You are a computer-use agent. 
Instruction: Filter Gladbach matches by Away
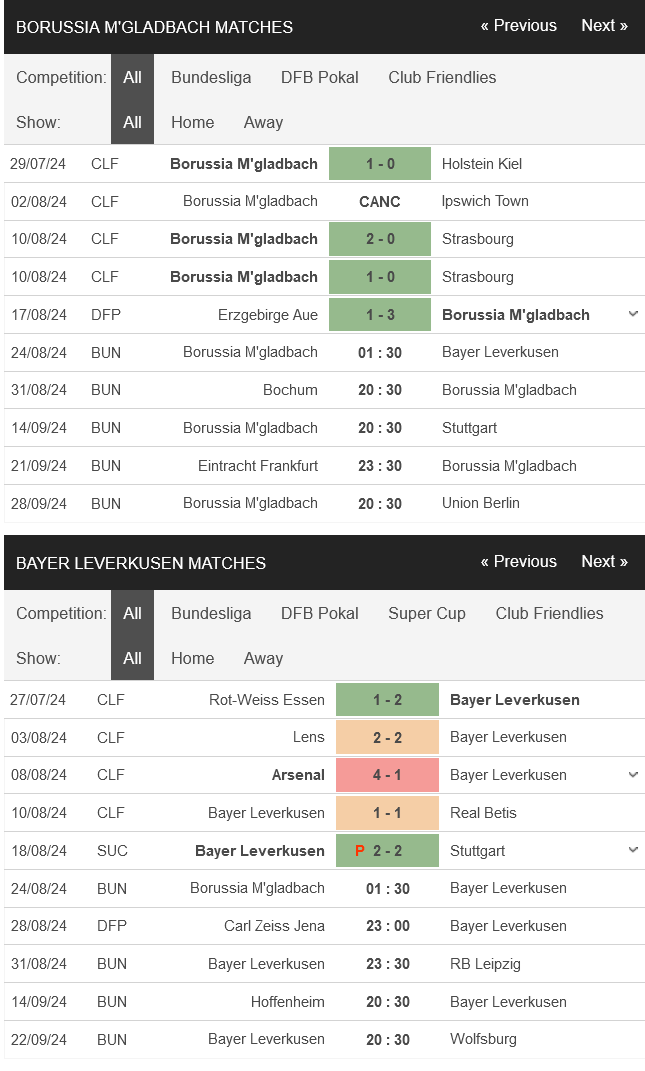point(263,122)
